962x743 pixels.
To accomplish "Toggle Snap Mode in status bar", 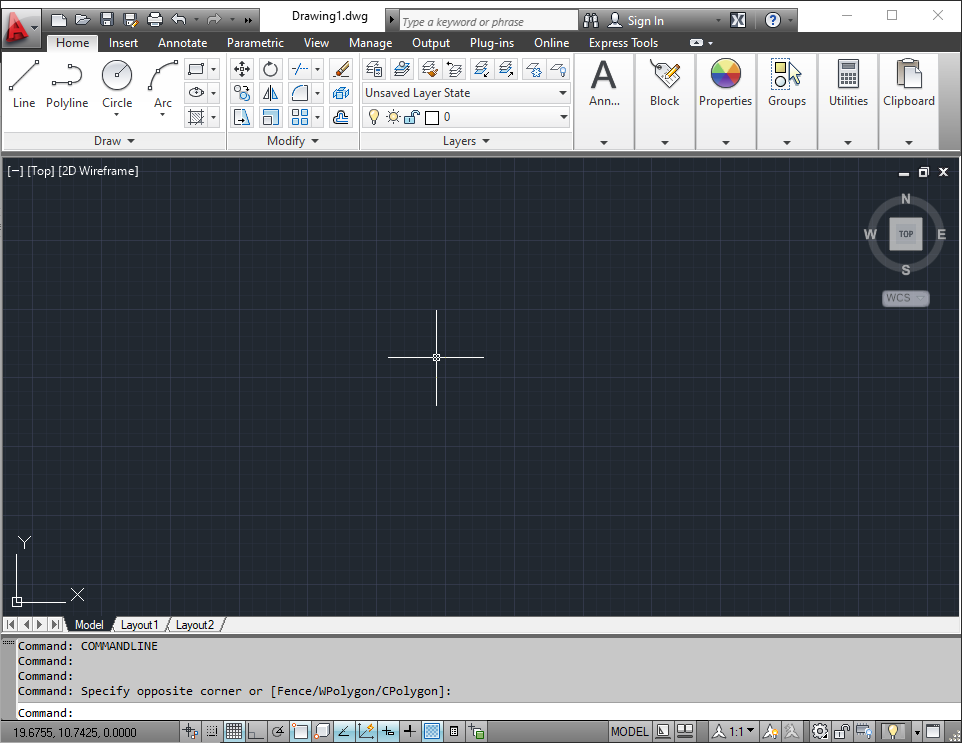I will click(212, 731).
